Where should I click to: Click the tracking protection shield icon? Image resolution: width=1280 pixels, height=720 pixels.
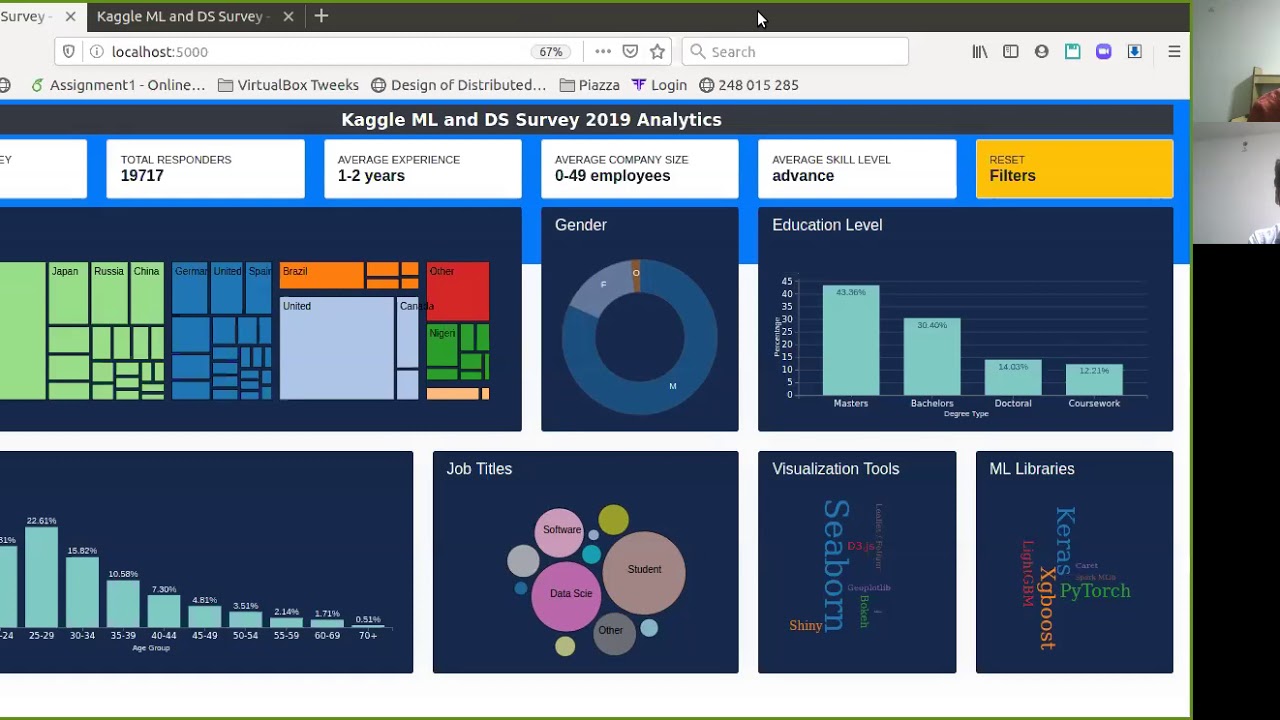click(x=69, y=52)
